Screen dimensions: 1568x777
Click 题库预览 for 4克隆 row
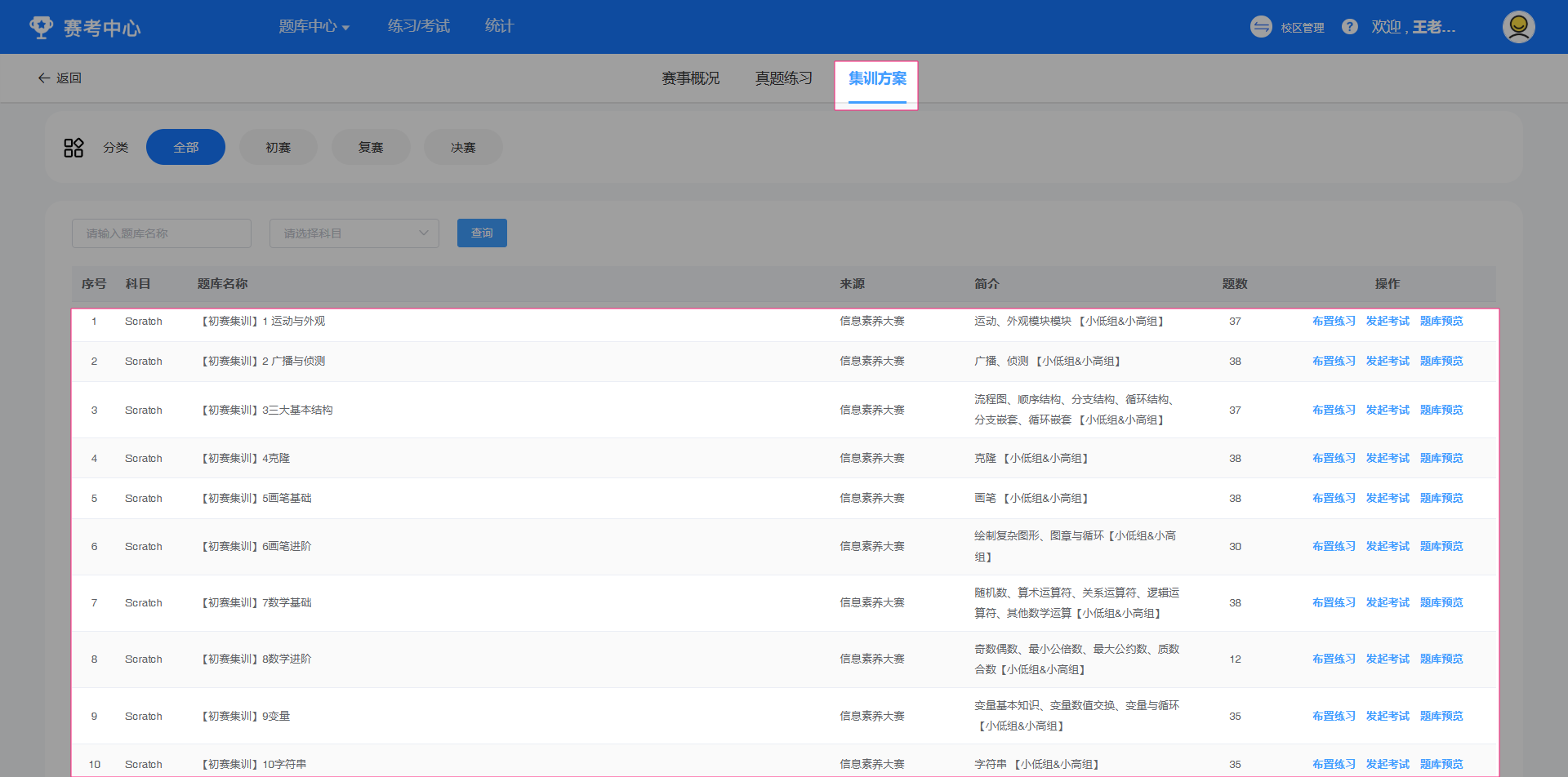pos(1441,459)
